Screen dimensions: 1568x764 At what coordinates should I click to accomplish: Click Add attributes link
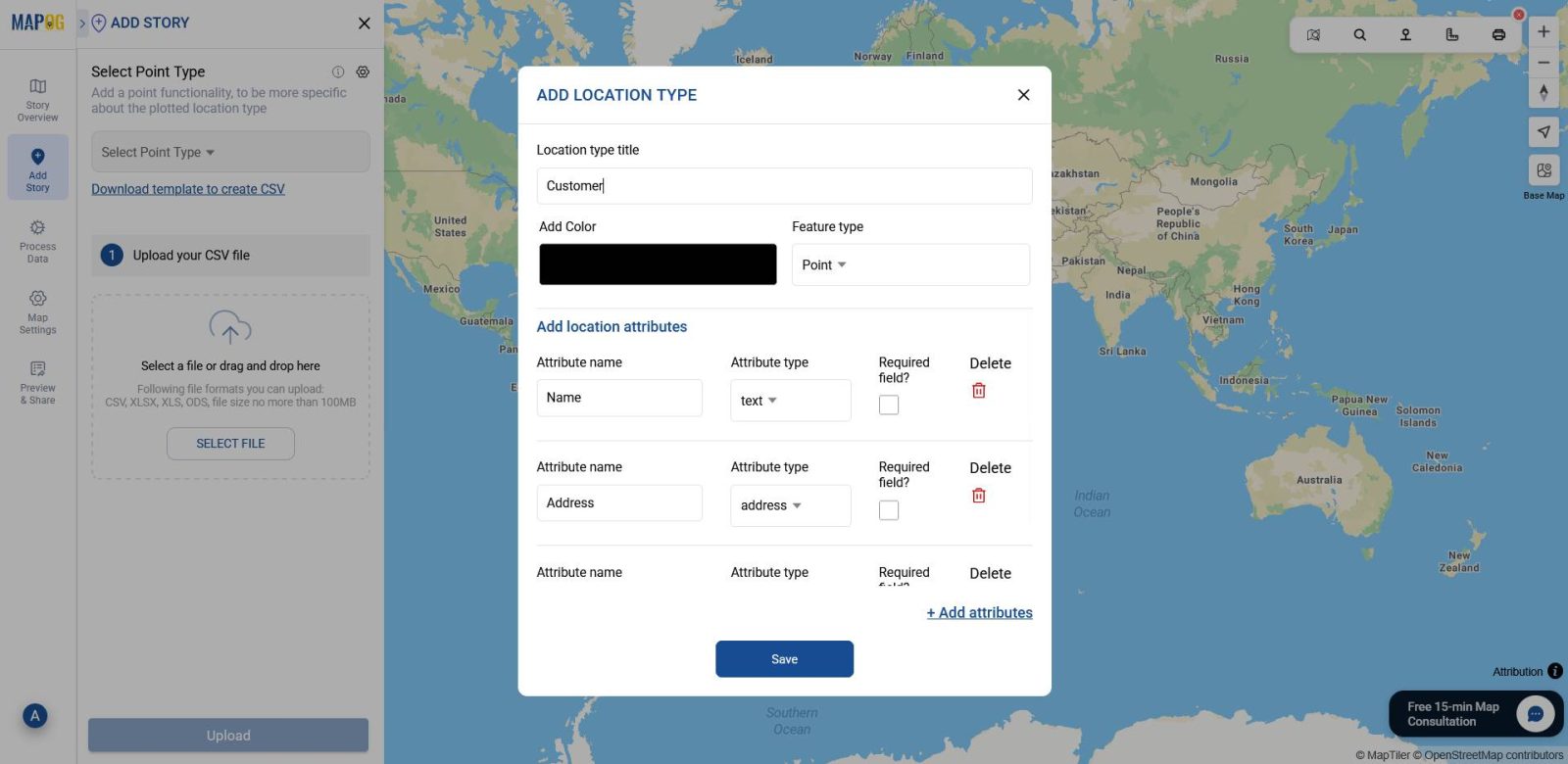coord(978,612)
